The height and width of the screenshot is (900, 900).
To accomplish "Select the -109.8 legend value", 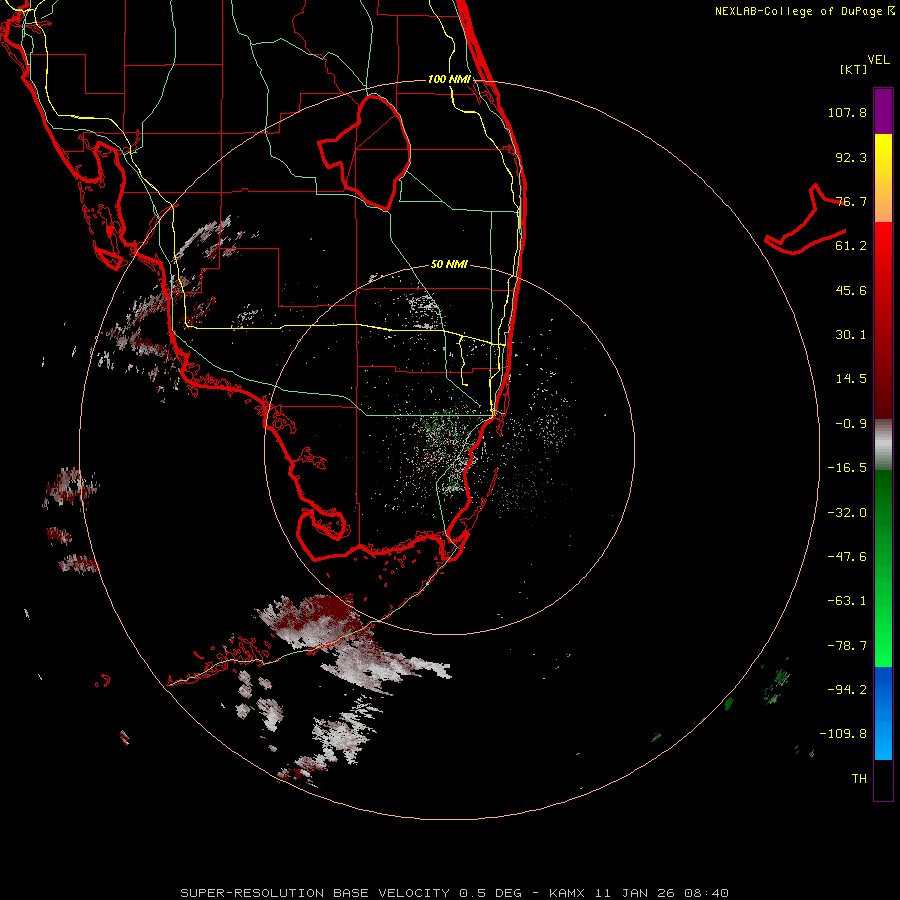I will 843,734.
